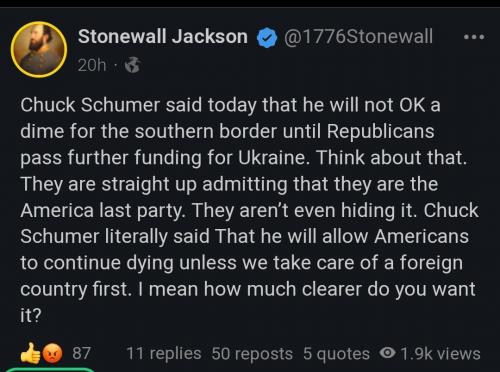The height and width of the screenshot is (372, 500).
Task: Click the 20h post timestamp
Action: (x=92, y=65)
